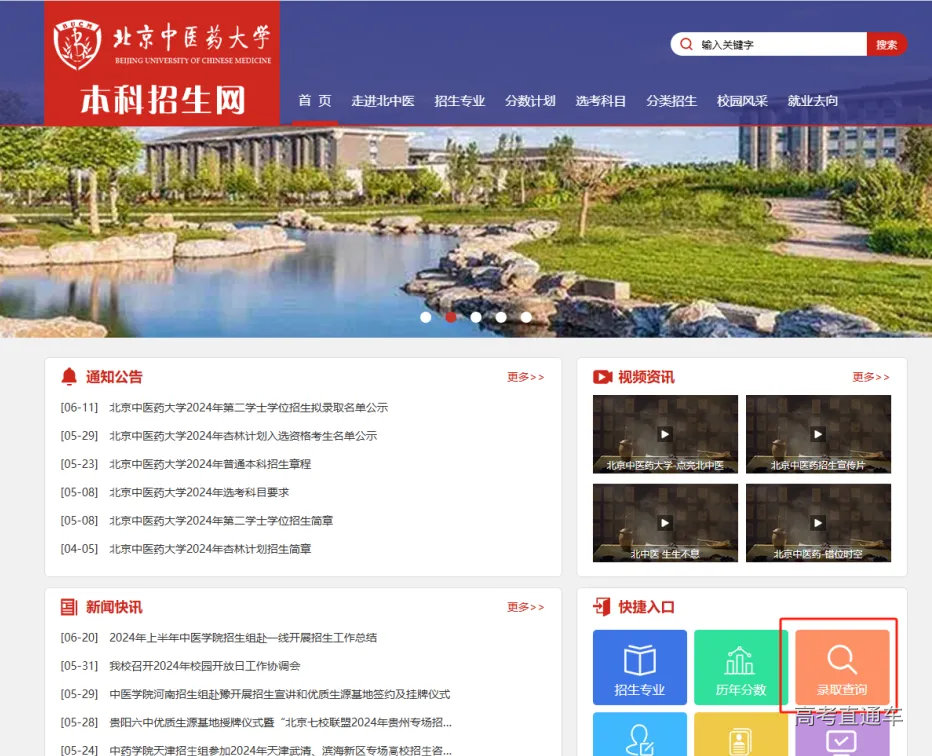Image resolution: width=932 pixels, height=756 pixels.
Task: Open the 招生专业 quick entry with book icon
Action: coord(640,656)
